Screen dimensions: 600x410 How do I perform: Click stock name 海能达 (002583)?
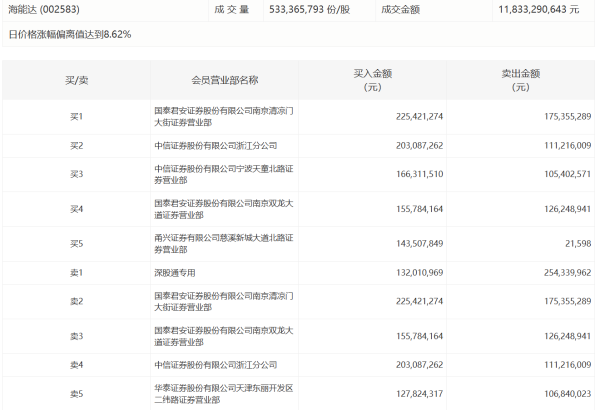[44, 10]
